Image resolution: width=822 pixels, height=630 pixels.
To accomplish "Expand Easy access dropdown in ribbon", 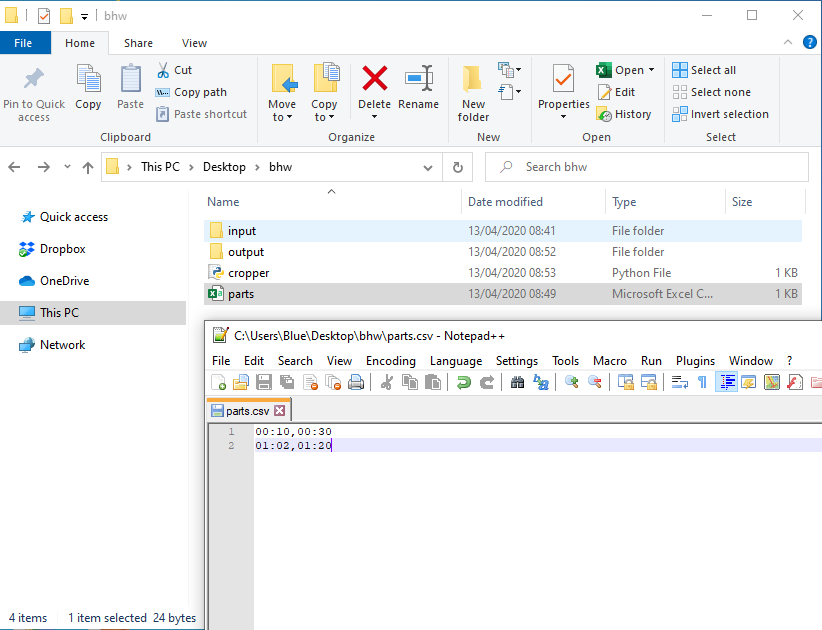I will [510, 92].
